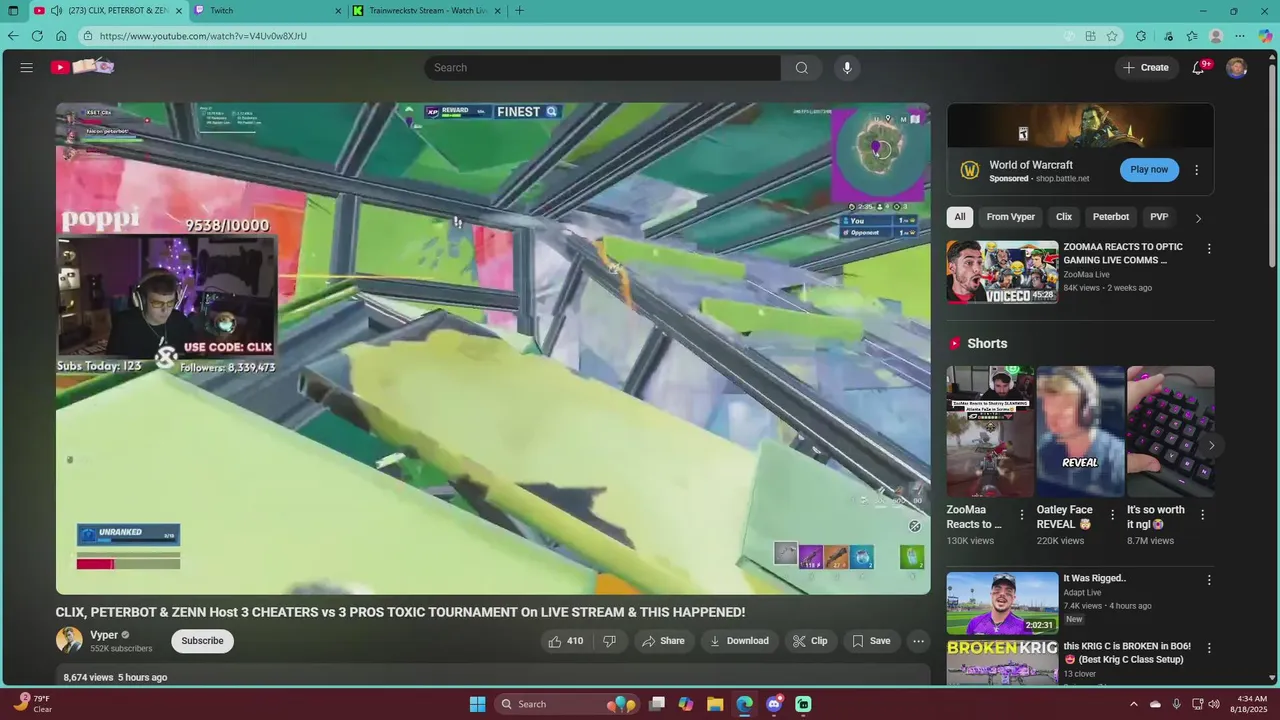Screen dimensions: 1280x720
Task: Click the browser address bar URL
Action: pos(203,36)
